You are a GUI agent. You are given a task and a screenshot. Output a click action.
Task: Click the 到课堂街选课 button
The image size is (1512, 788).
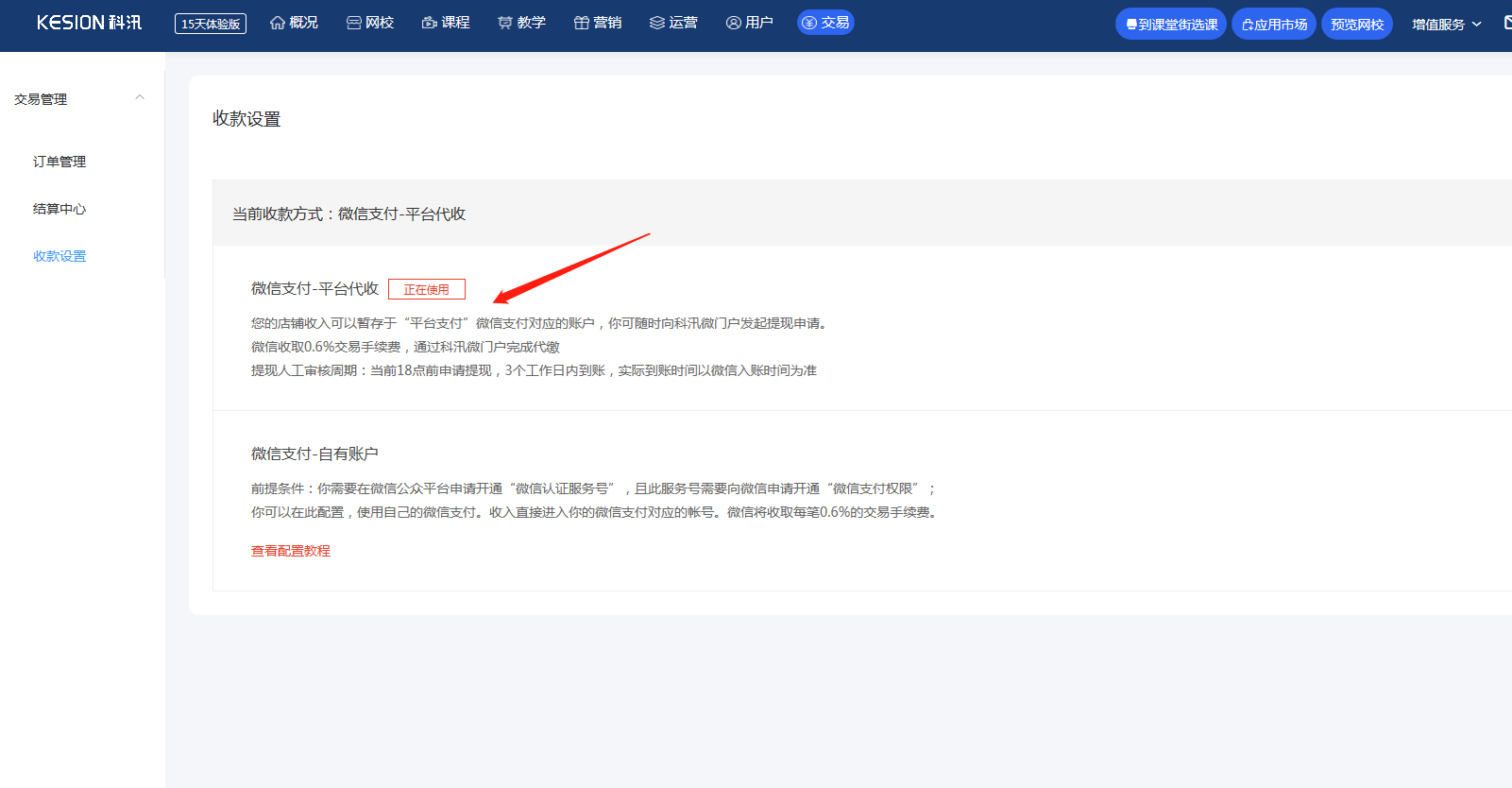point(1170,25)
